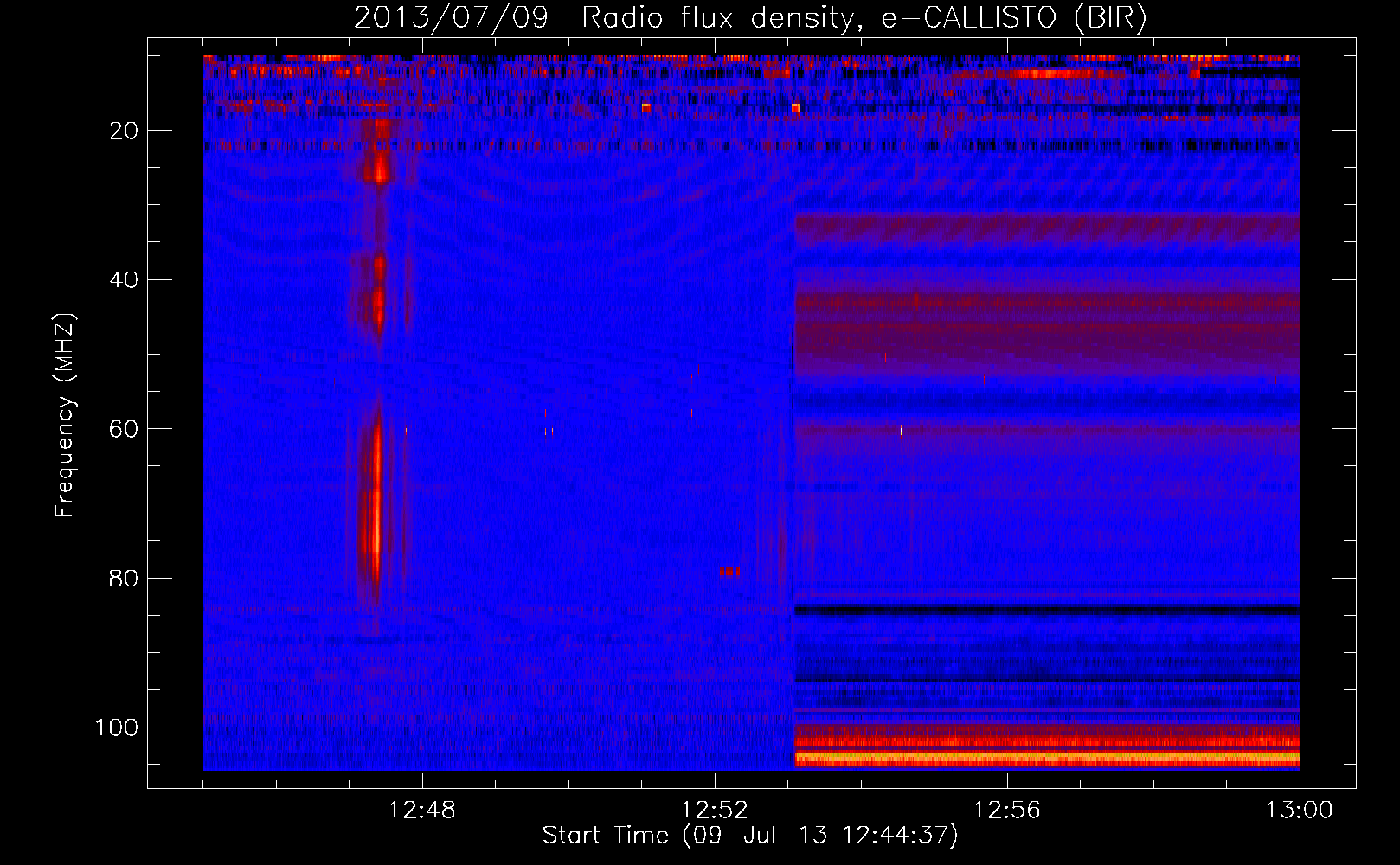
Task: Click the 20 MHz frequency tick label
Action: pyautogui.click(x=125, y=131)
